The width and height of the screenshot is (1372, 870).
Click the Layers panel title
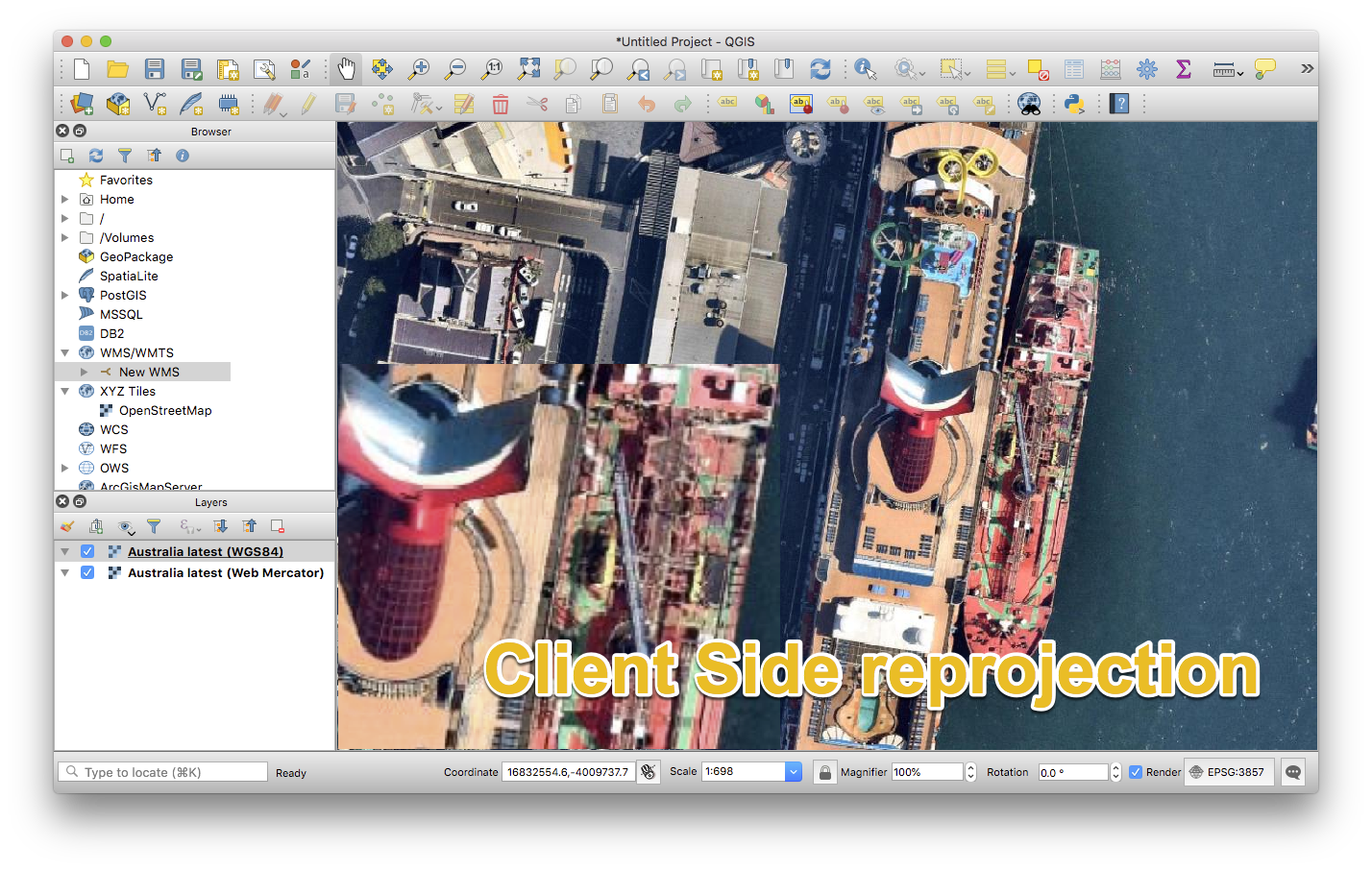click(210, 501)
